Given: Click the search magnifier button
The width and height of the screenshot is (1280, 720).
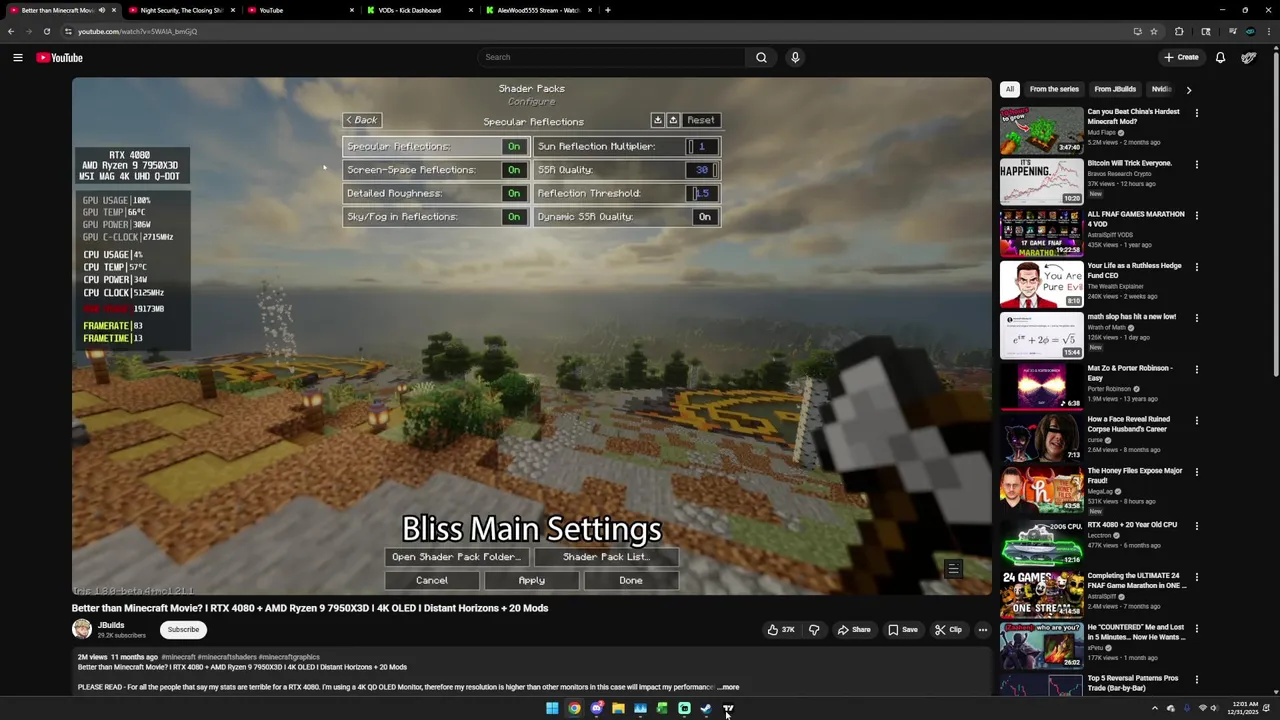Looking at the screenshot, I should click(761, 57).
